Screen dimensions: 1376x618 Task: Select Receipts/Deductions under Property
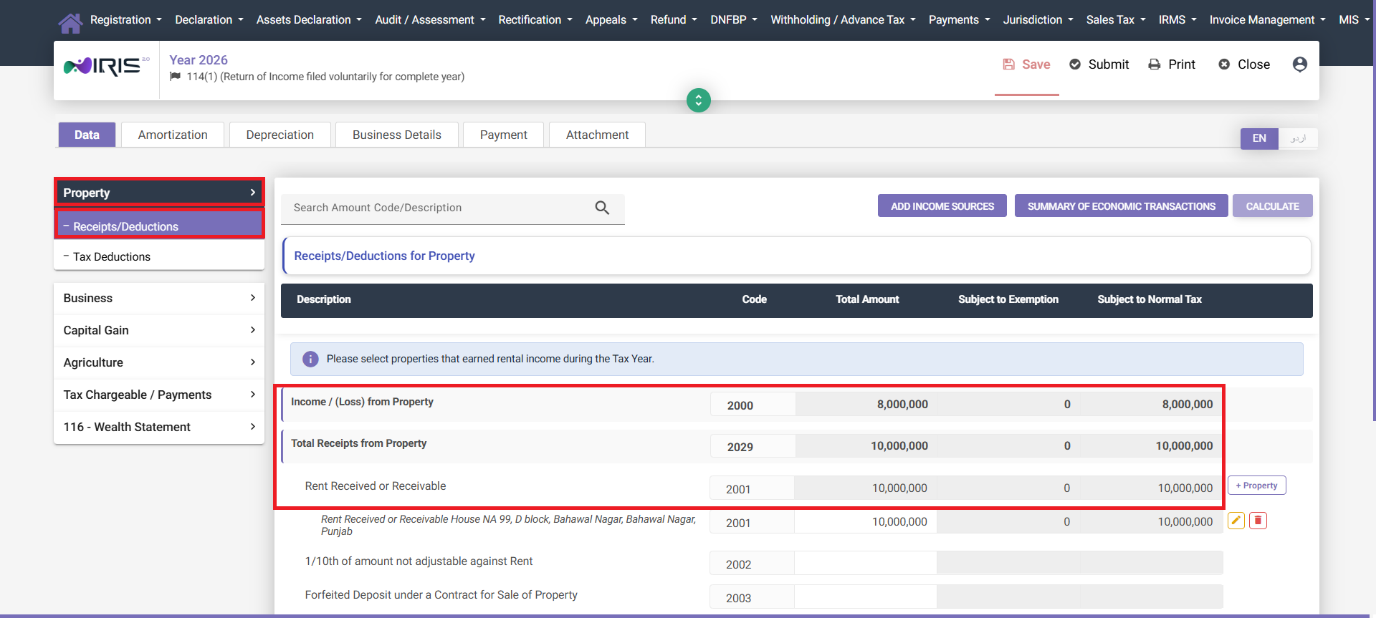coord(159,226)
